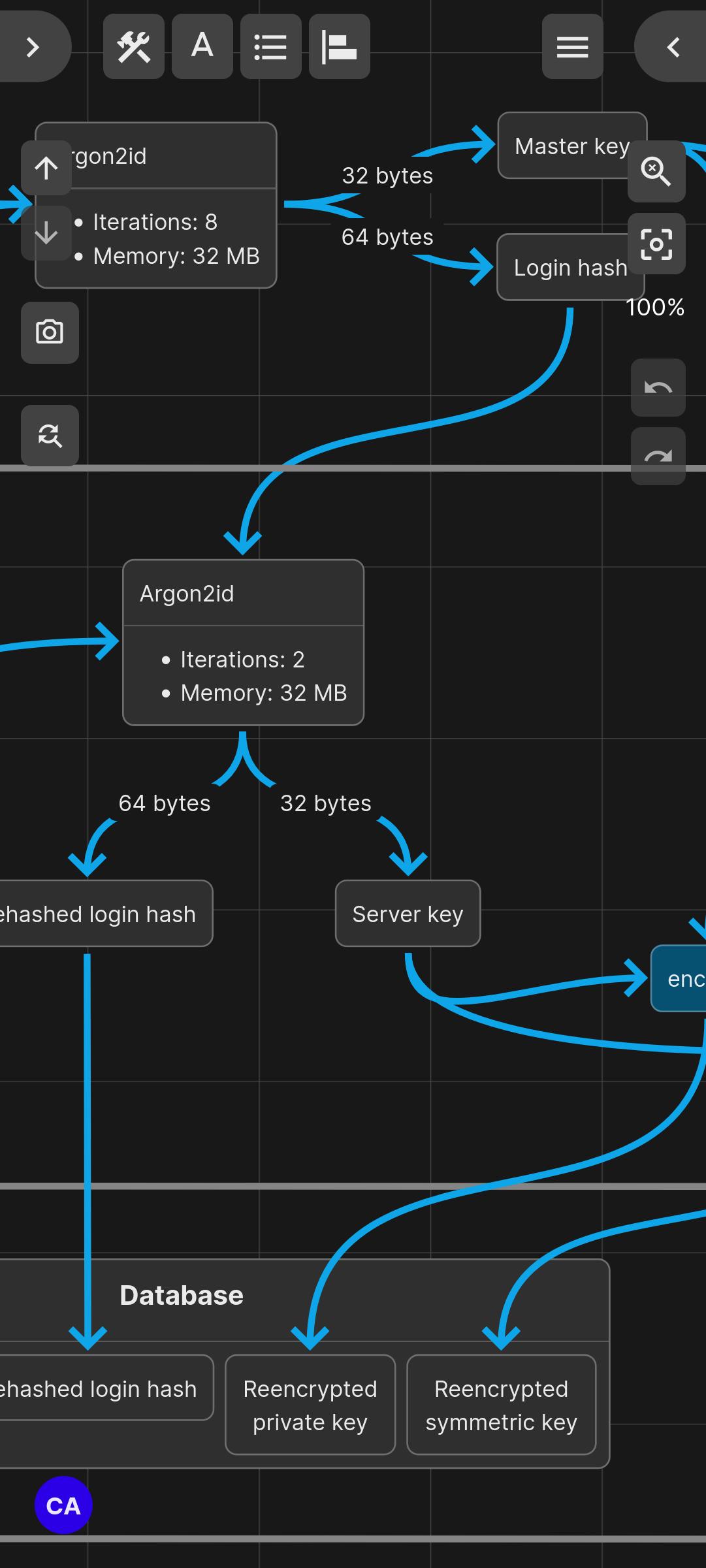Click the down arrow button

46,233
